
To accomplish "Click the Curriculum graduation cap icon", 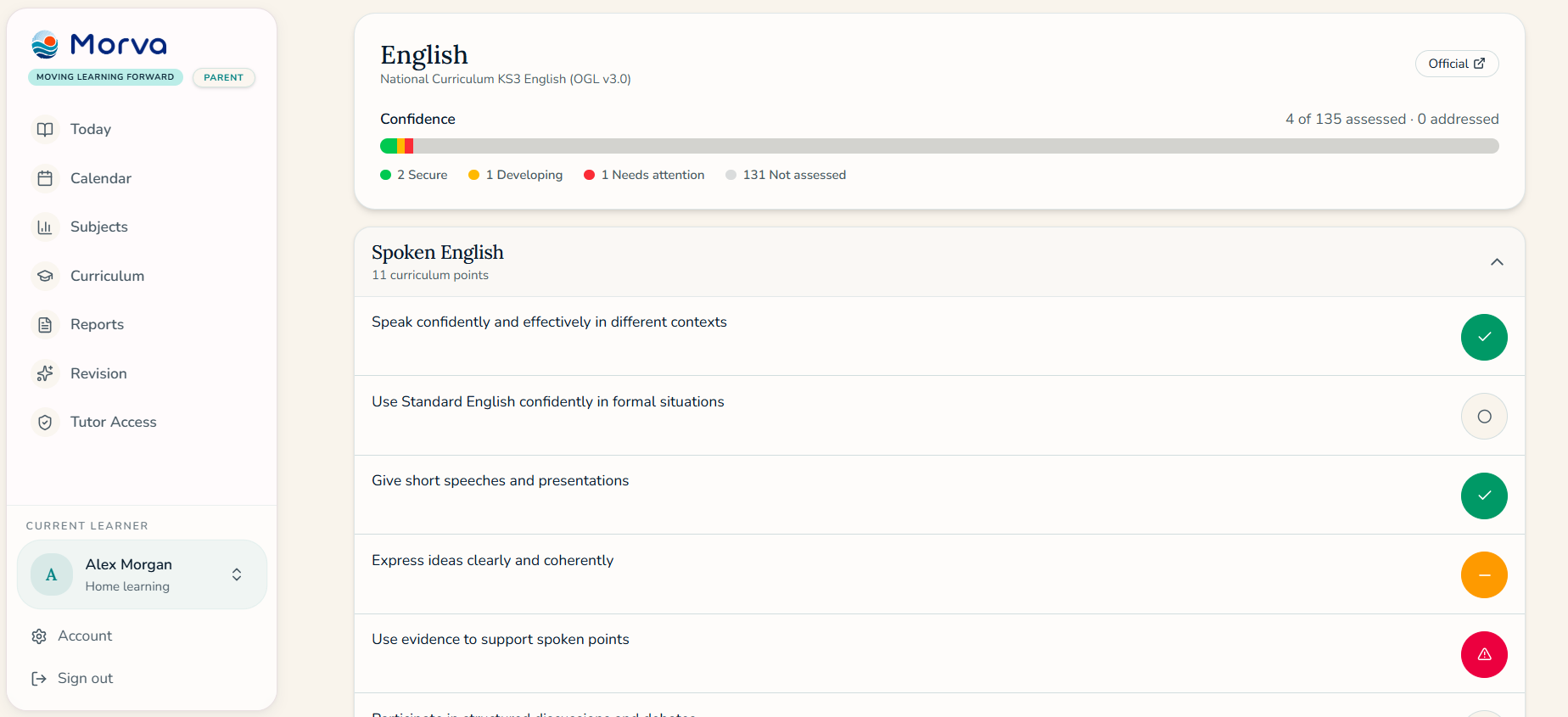I will click(45, 276).
